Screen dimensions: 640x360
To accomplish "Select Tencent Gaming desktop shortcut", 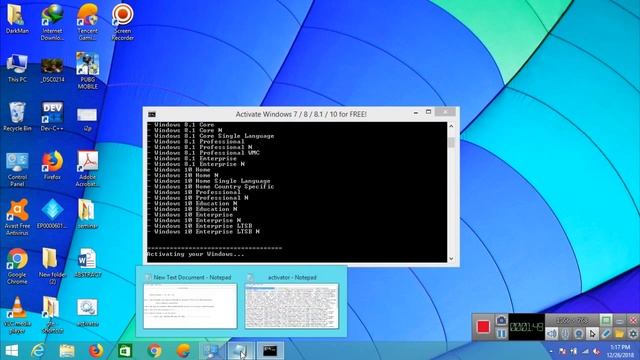I will pos(87,22).
